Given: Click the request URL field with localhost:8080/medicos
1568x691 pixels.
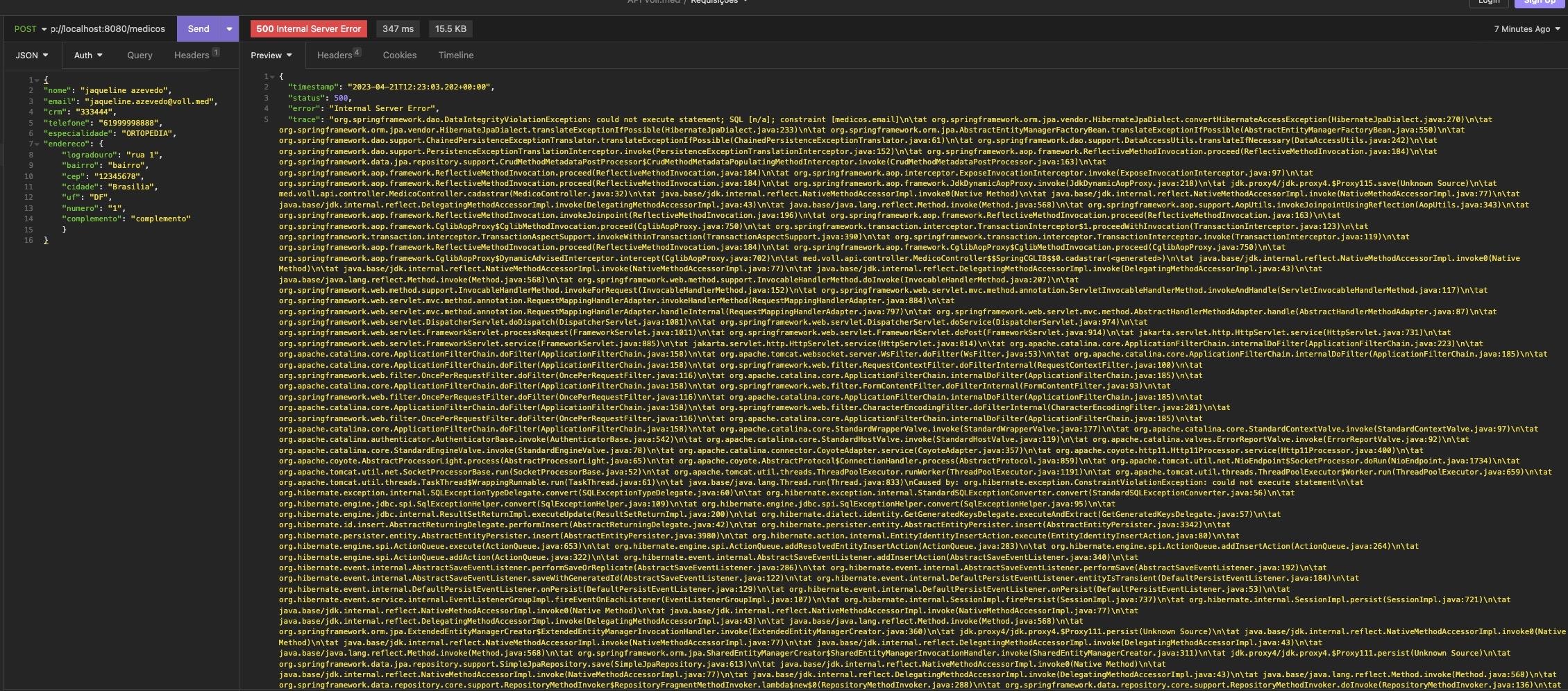Looking at the screenshot, I should click(108, 29).
